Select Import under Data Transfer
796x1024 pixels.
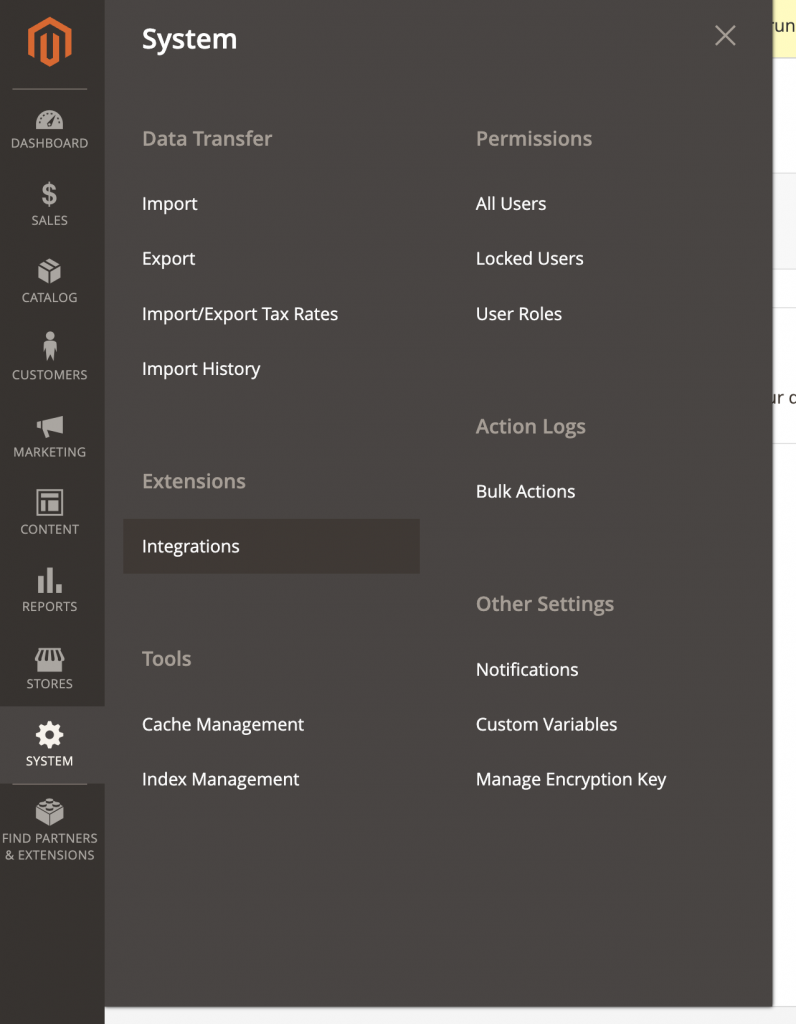(x=170, y=204)
